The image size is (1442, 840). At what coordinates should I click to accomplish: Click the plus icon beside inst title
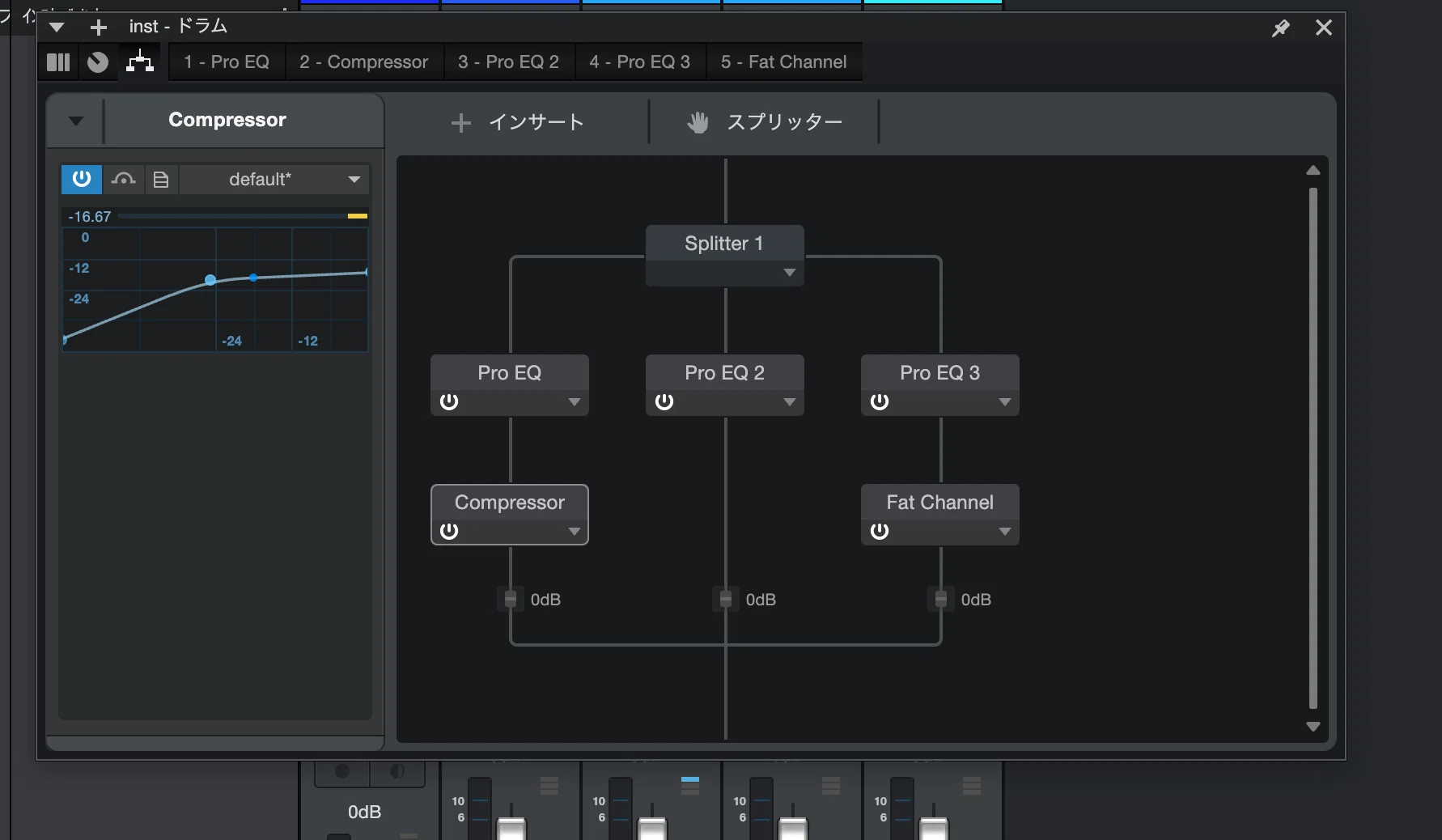[99, 28]
